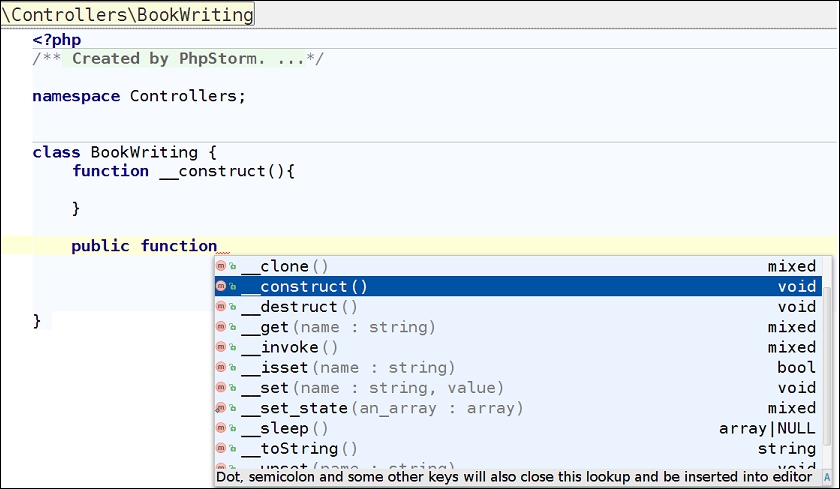Image resolution: width=840 pixels, height=489 pixels.
Task: Click the small icon in the hint bar
Action: coord(827,478)
